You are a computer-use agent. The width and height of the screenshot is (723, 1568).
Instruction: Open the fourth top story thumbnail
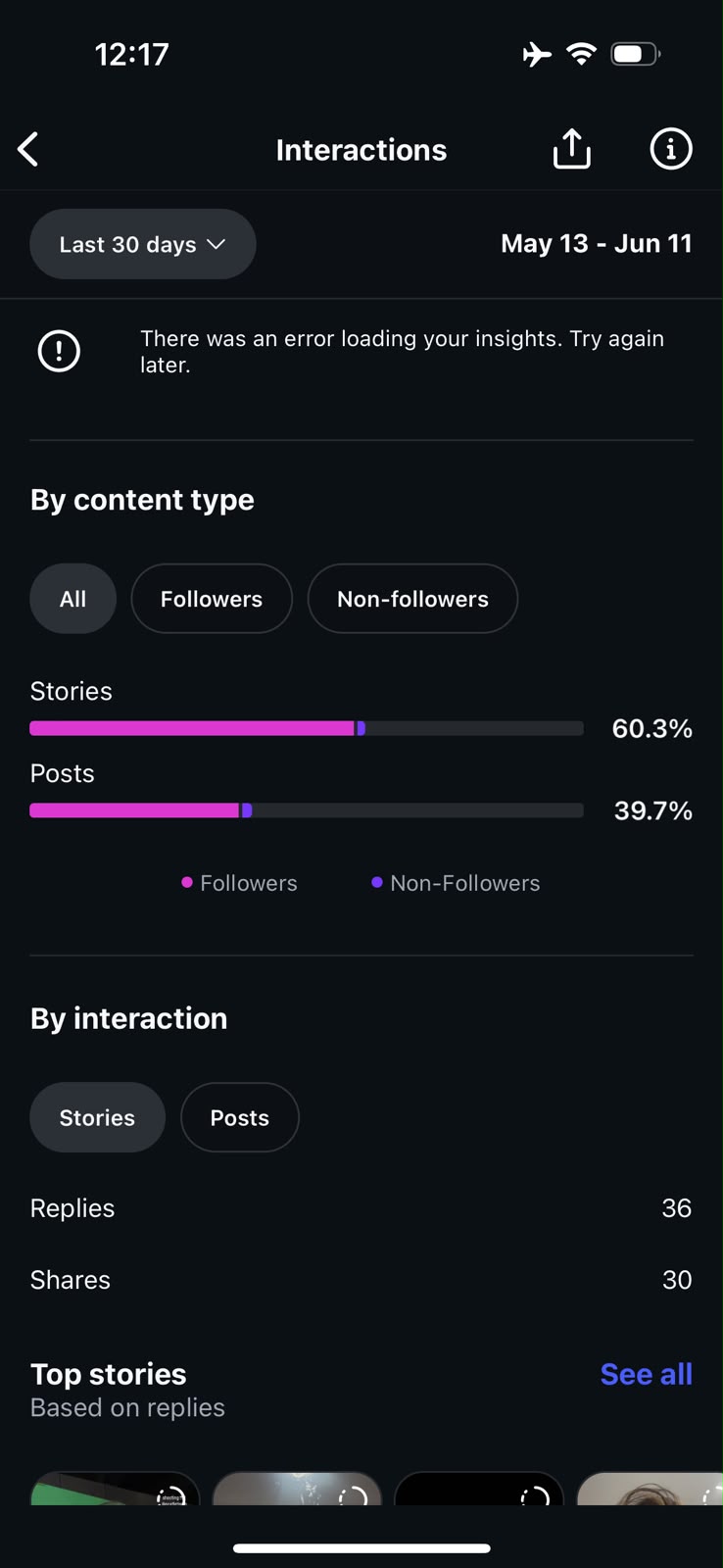coord(650,1488)
